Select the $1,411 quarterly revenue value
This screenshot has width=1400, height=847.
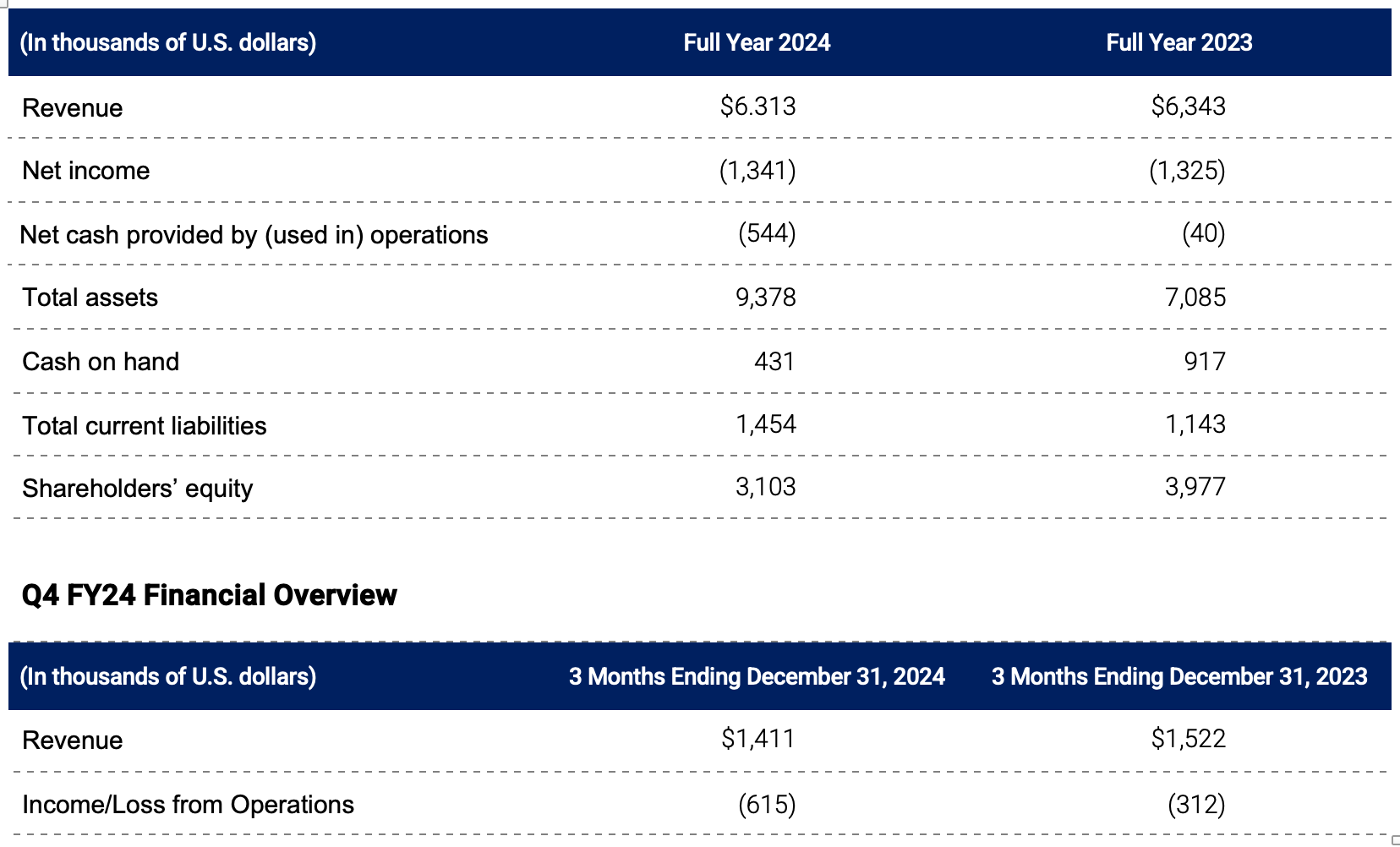coord(757,739)
